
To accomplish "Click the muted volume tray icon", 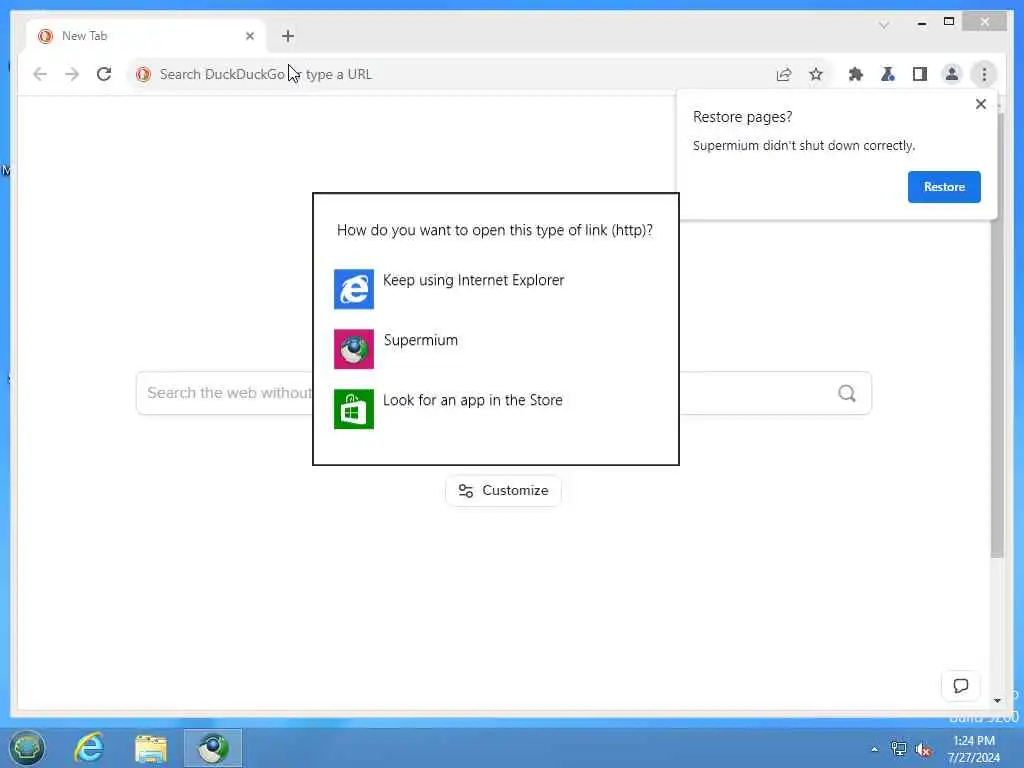I will tap(923, 750).
